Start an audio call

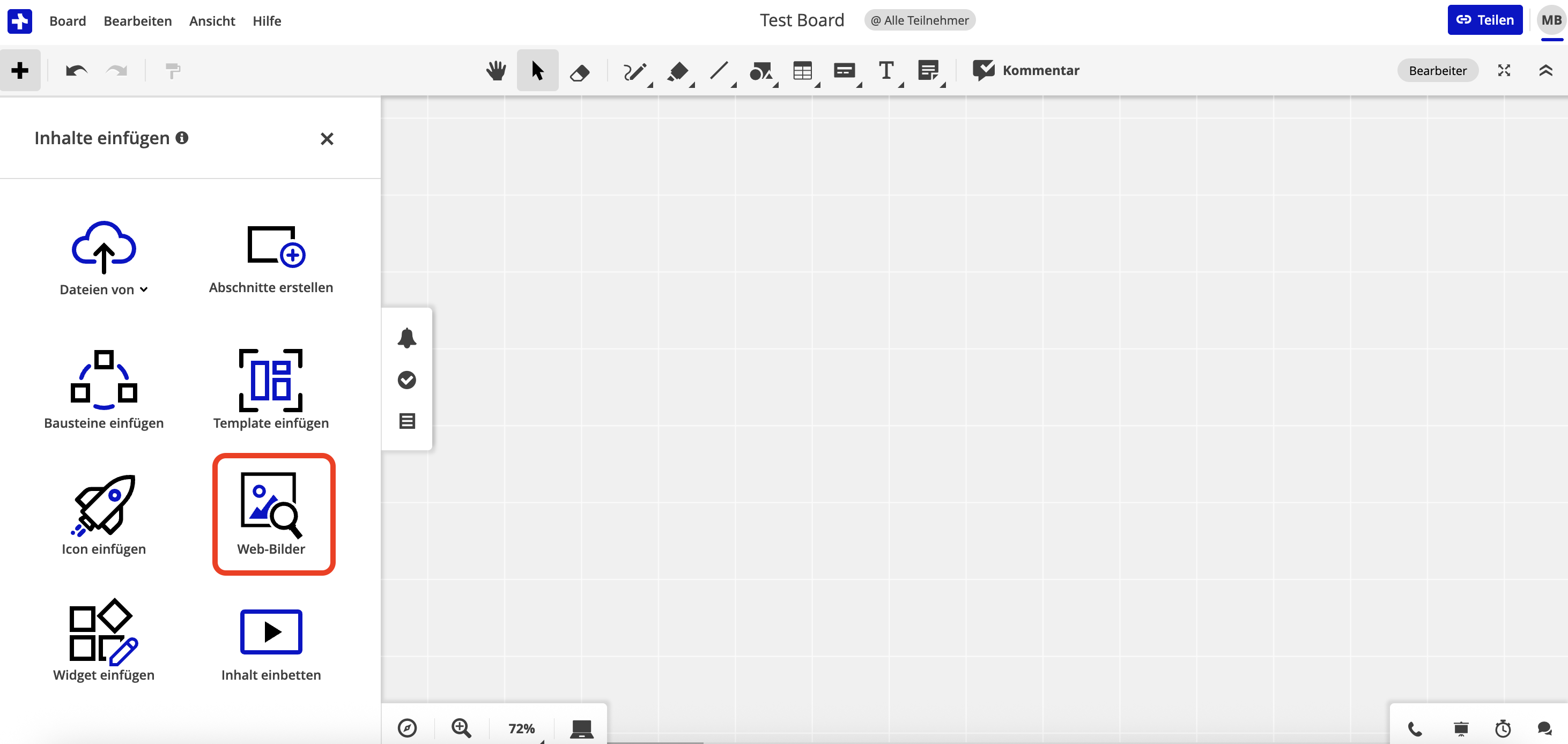[x=1414, y=728]
